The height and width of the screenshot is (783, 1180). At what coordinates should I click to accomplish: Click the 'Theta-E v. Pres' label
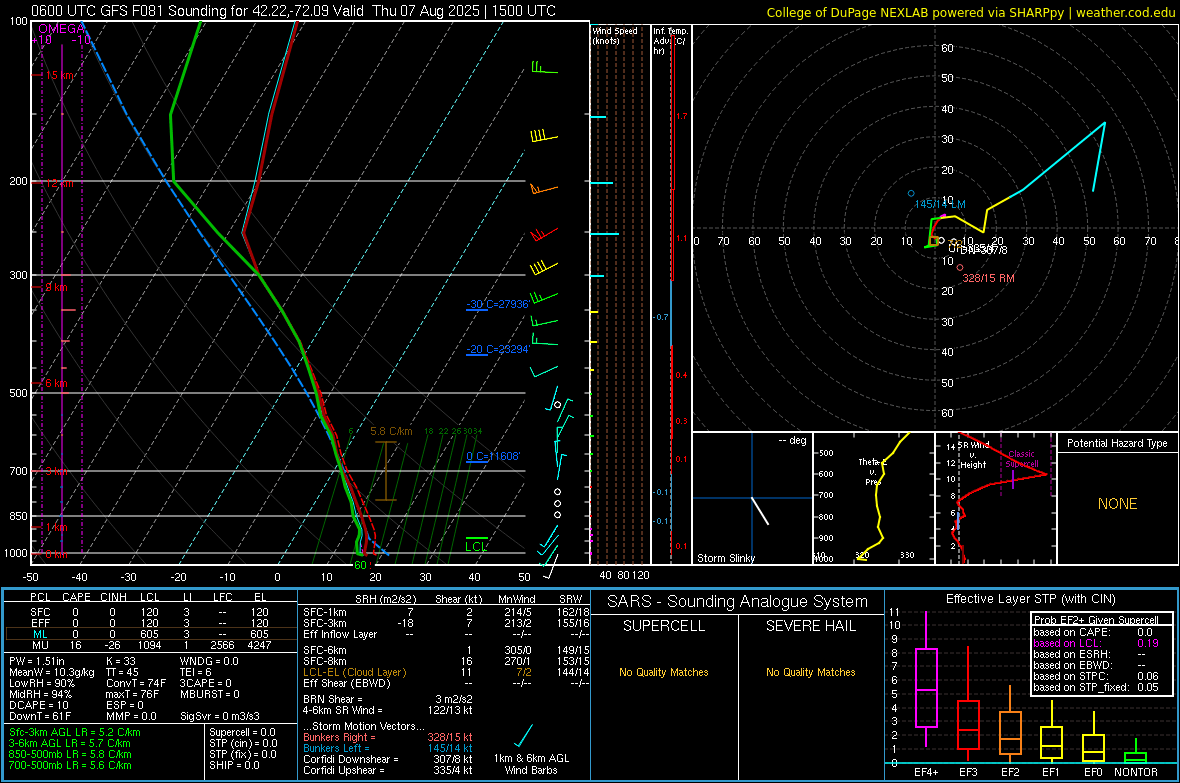click(871, 472)
